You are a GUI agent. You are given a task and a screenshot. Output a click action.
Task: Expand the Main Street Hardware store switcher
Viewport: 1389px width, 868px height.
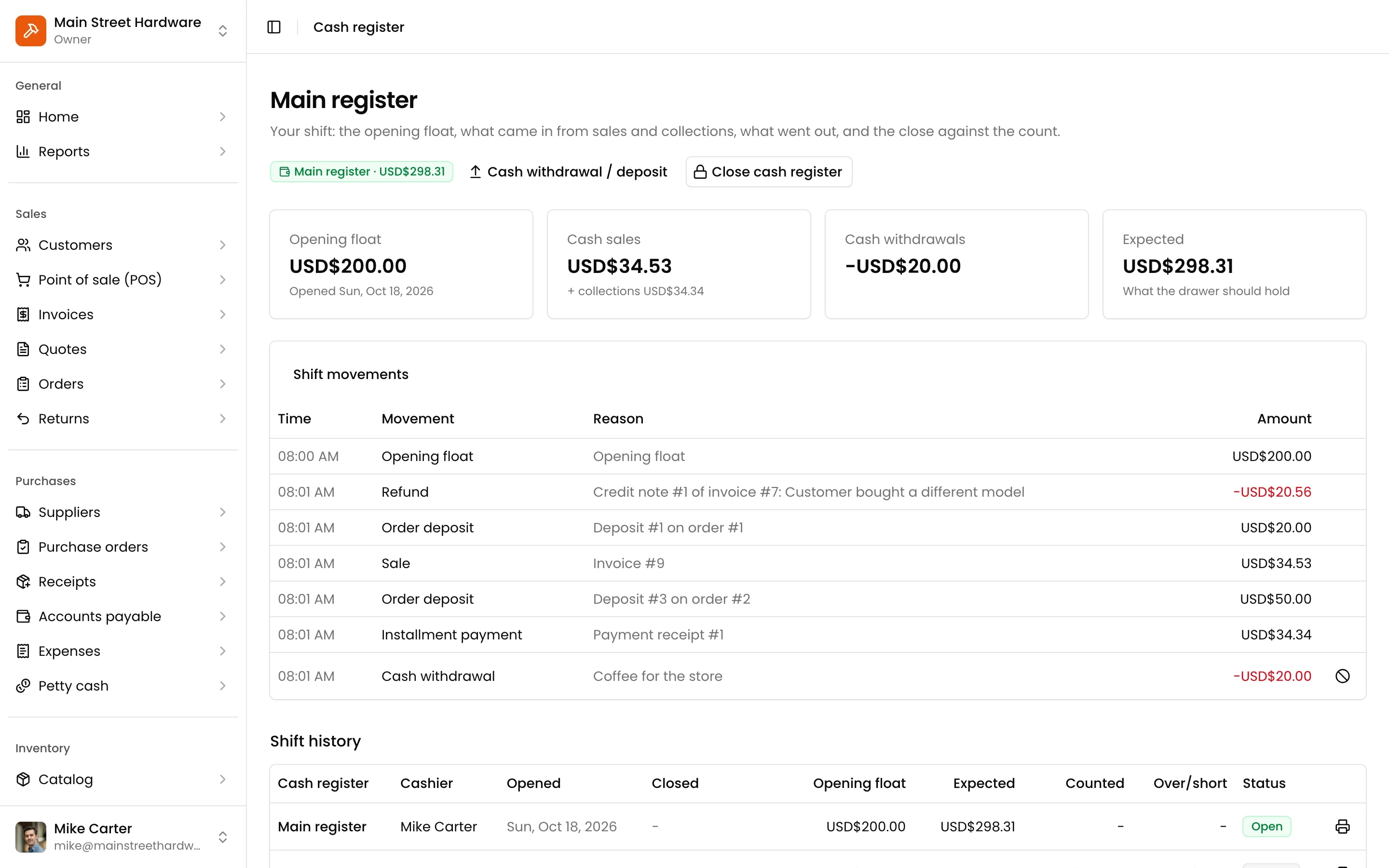tap(223, 30)
